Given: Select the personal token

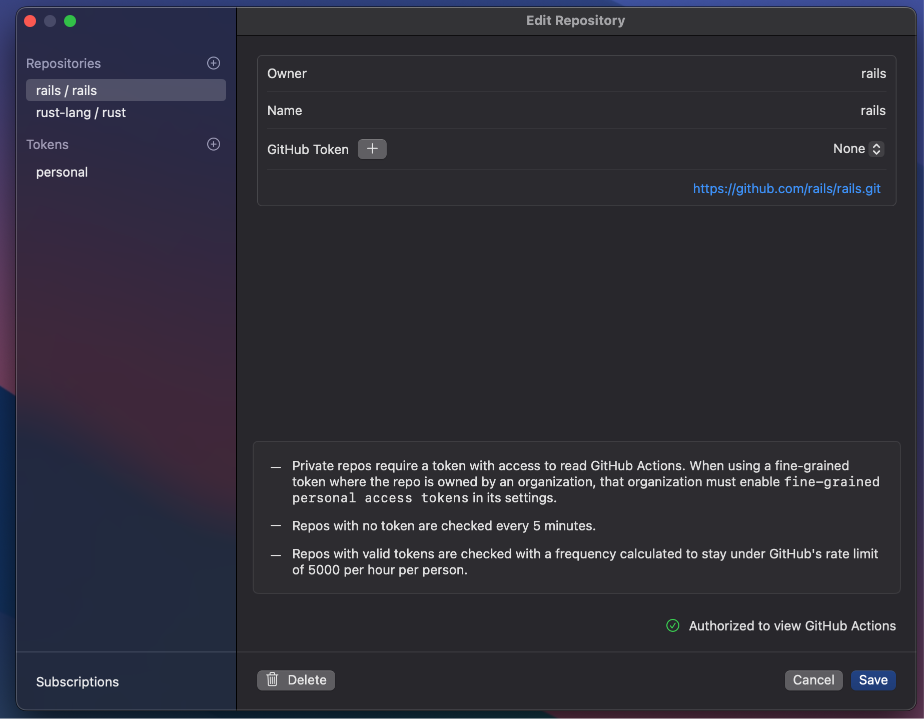Looking at the screenshot, I should coord(62,172).
